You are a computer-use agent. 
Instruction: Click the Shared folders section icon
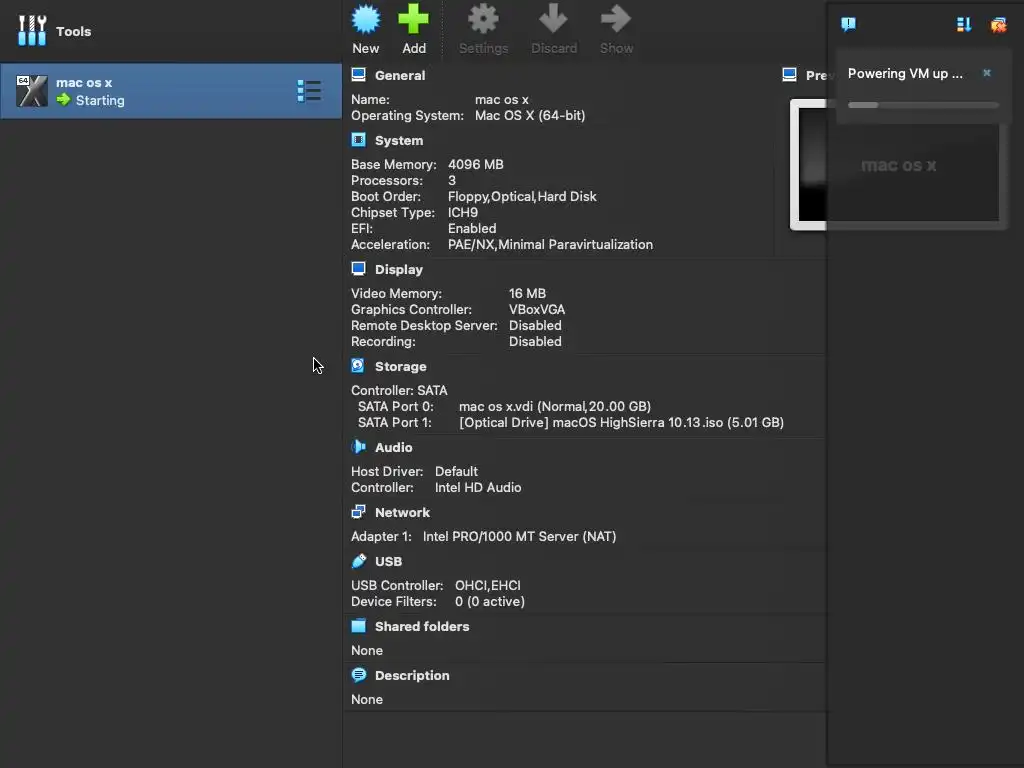pyautogui.click(x=359, y=626)
